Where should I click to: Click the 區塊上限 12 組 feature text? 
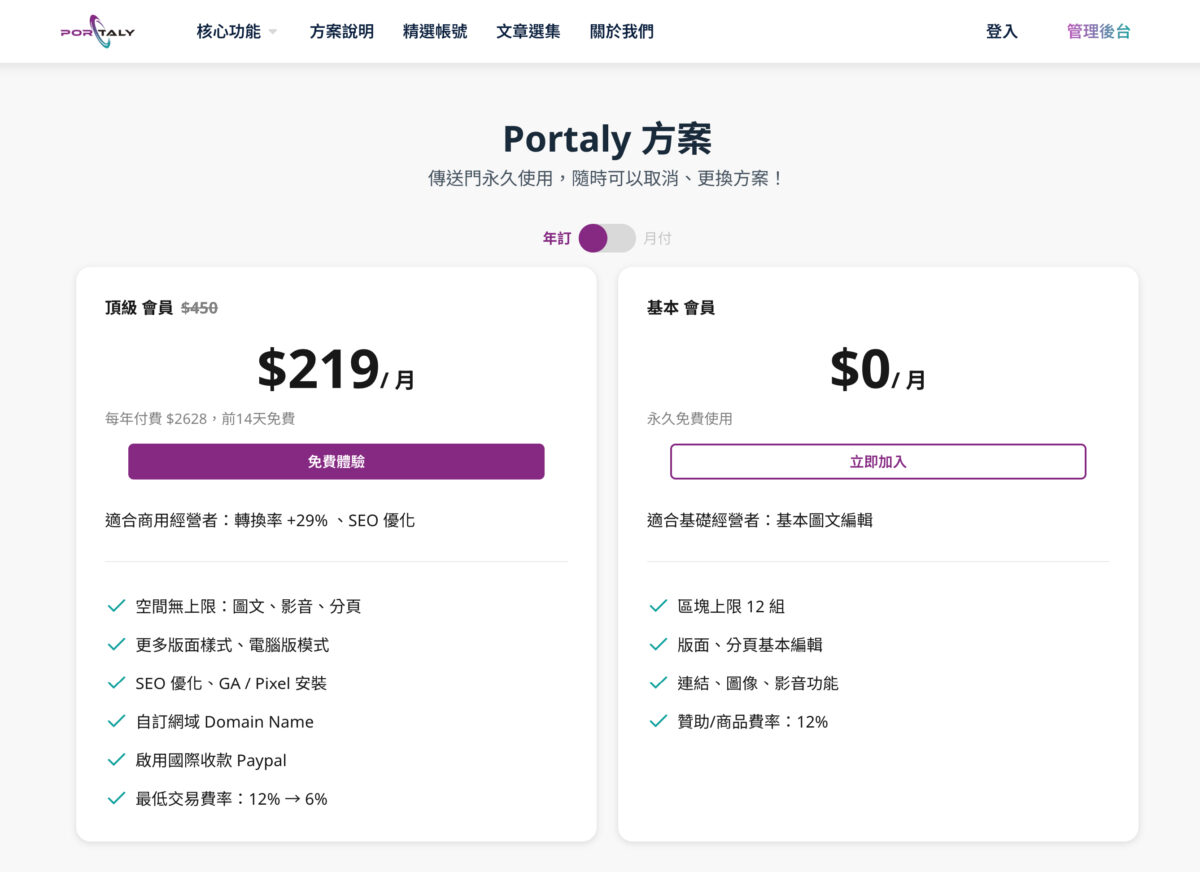point(731,606)
